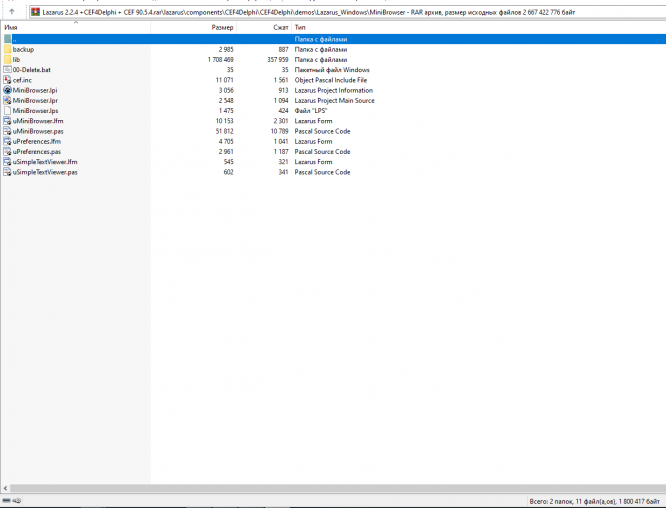Viewport: 666px width, 508px height.
Task: Click the uMiniBrowser.lfm form icon
Action: pos(7,121)
